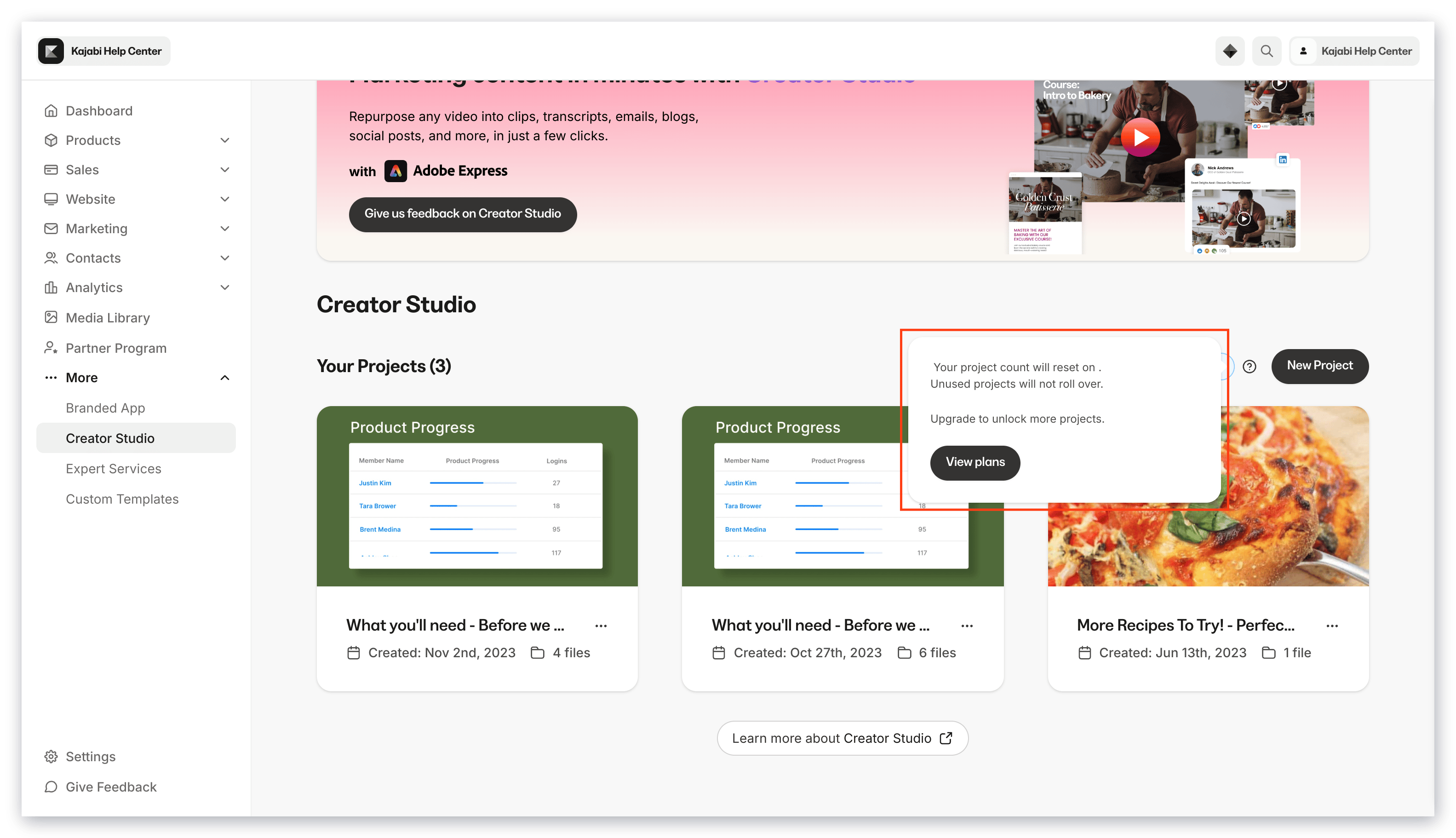
Task: Select Creator Studio submenu item
Action: [x=136, y=438]
